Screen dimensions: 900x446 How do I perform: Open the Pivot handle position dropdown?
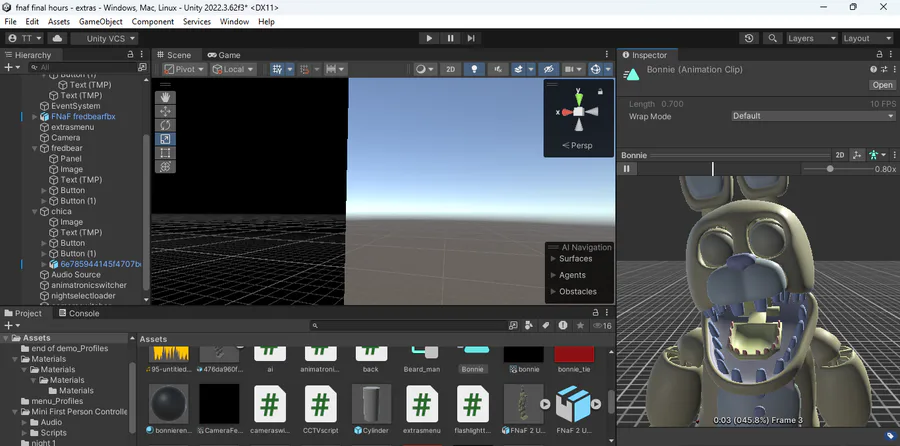pos(185,69)
